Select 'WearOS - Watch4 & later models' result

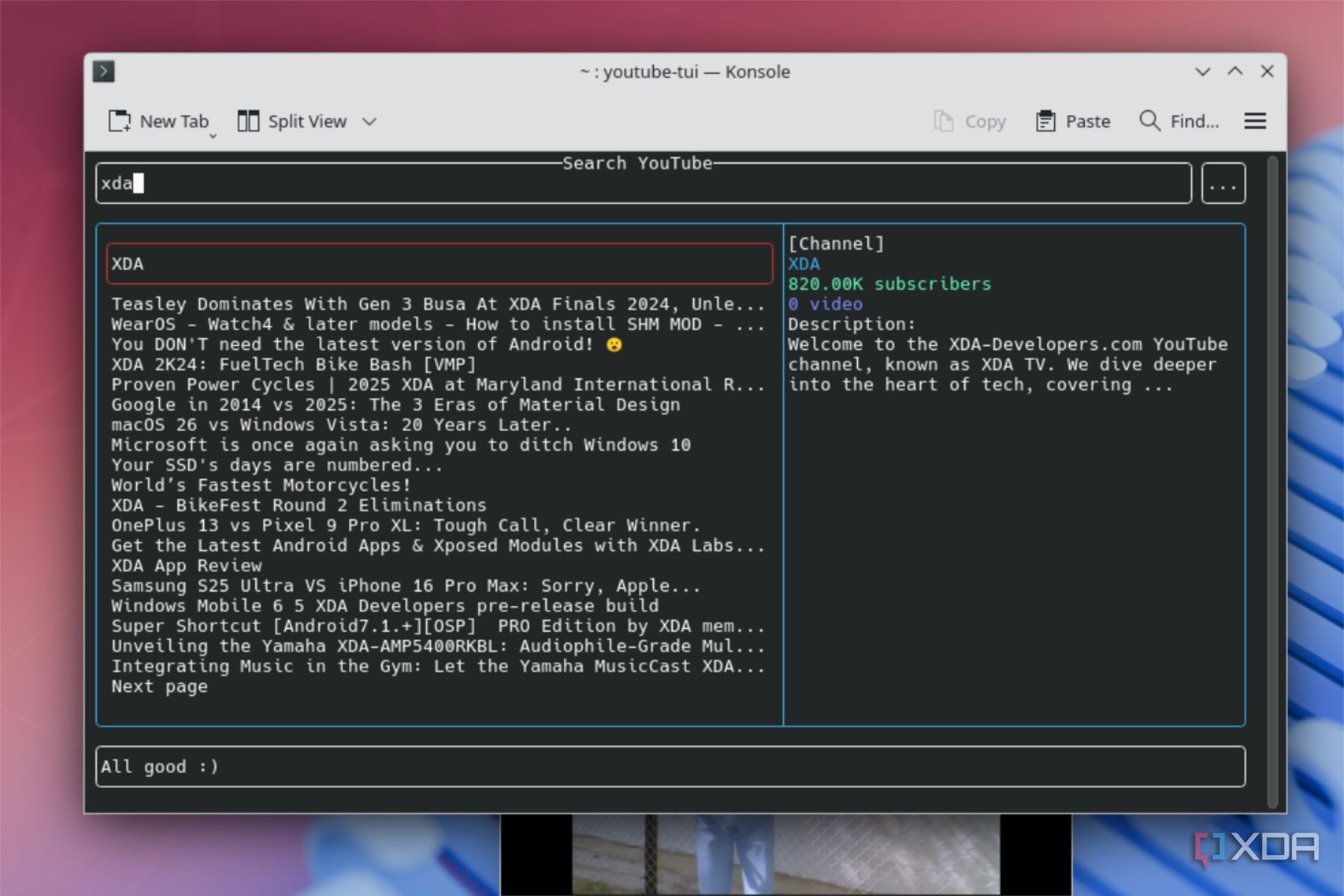pos(438,324)
